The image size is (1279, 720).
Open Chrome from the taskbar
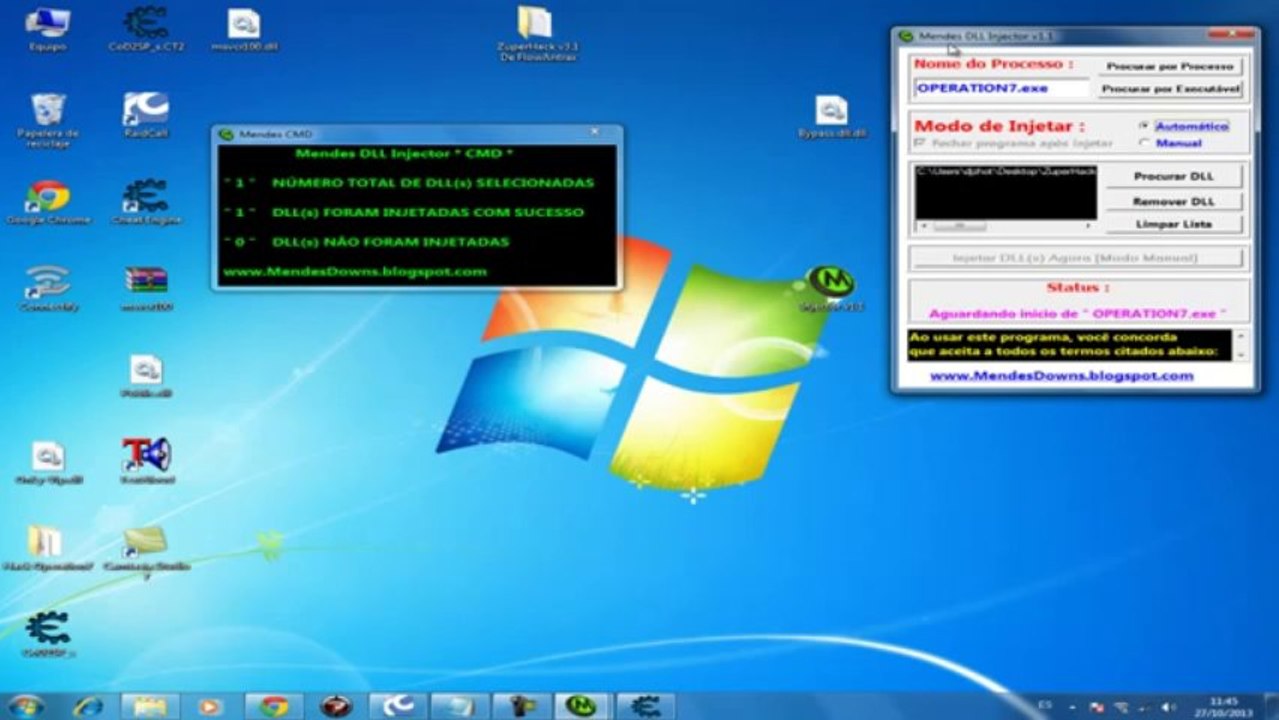coord(273,706)
